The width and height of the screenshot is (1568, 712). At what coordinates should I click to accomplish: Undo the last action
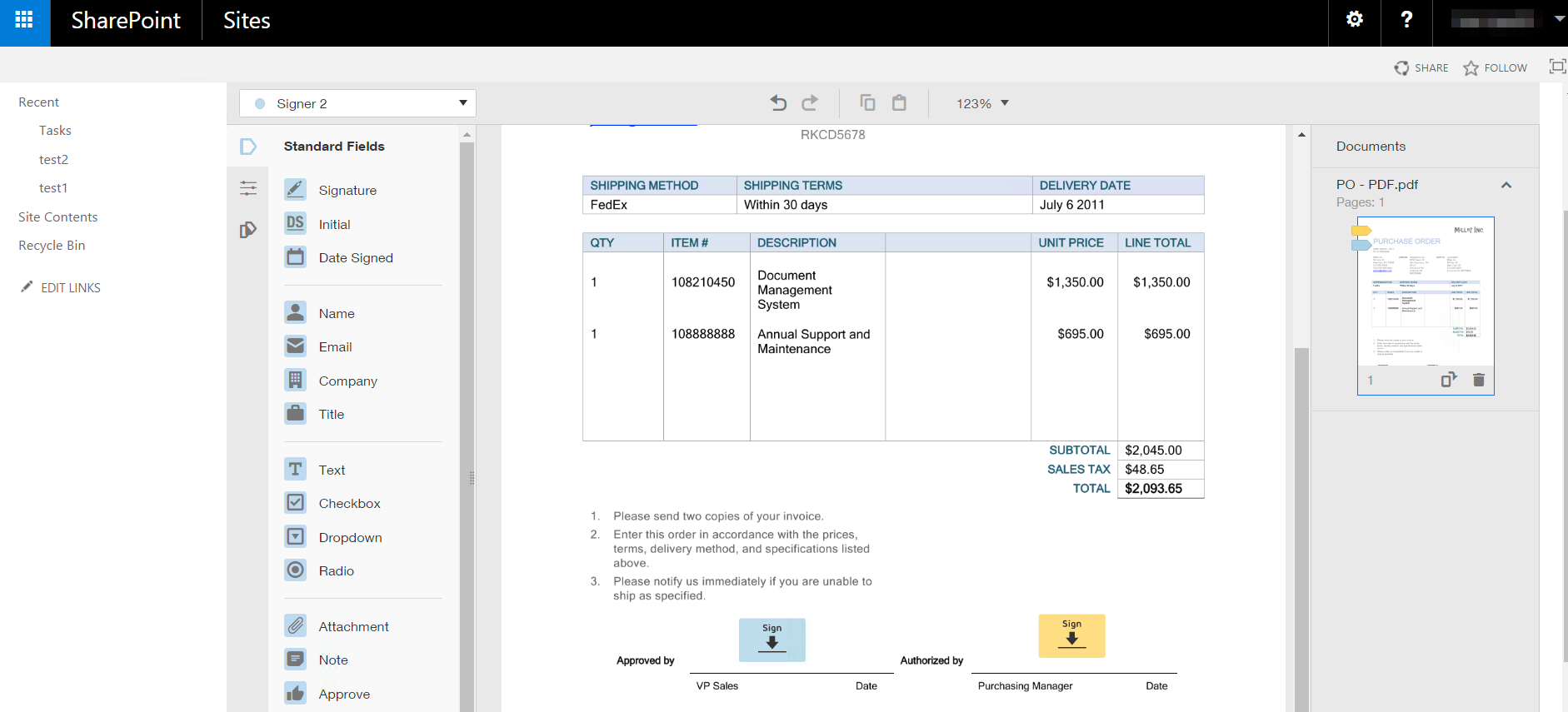[778, 103]
